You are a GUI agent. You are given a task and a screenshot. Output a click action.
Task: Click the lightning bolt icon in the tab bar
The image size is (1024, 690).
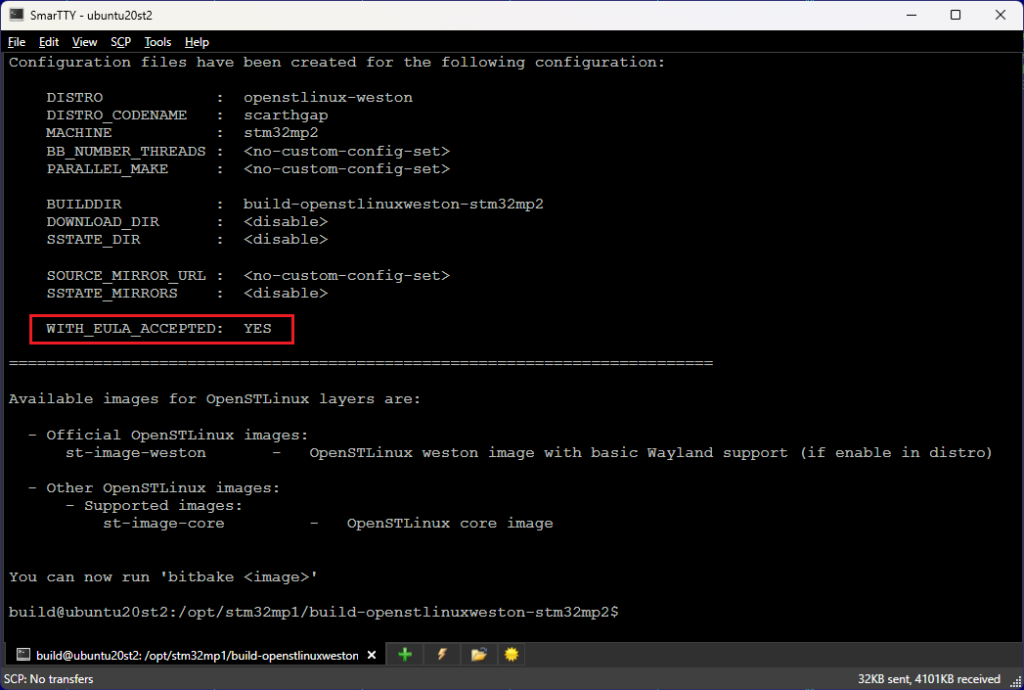point(442,654)
